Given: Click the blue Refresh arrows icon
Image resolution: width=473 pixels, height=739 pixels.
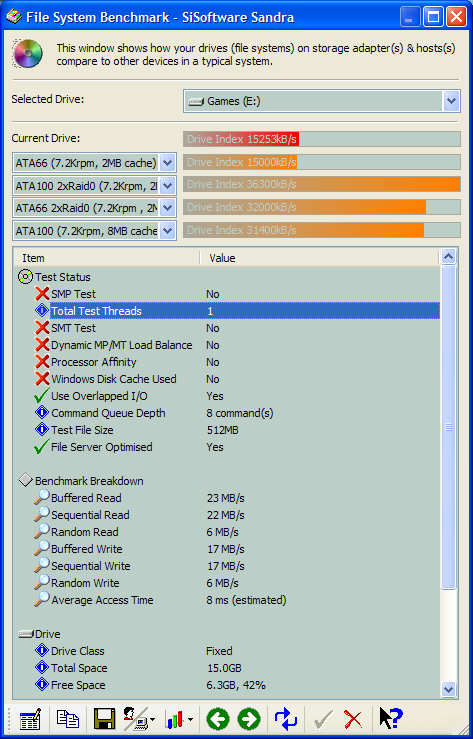Looking at the screenshot, I should pyautogui.click(x=286, y=719).
